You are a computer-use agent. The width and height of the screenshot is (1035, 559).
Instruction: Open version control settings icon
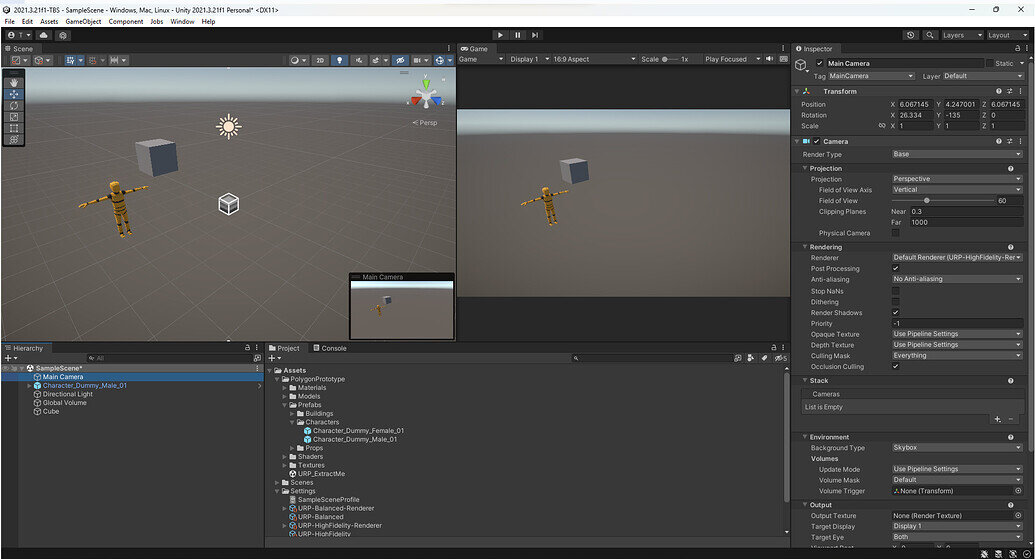pos(63,35)
